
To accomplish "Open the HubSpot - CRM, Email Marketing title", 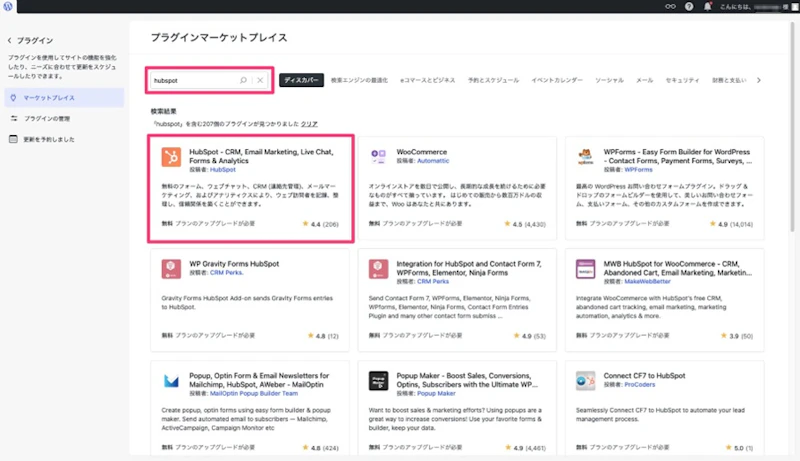I will (x=261, y=156).
